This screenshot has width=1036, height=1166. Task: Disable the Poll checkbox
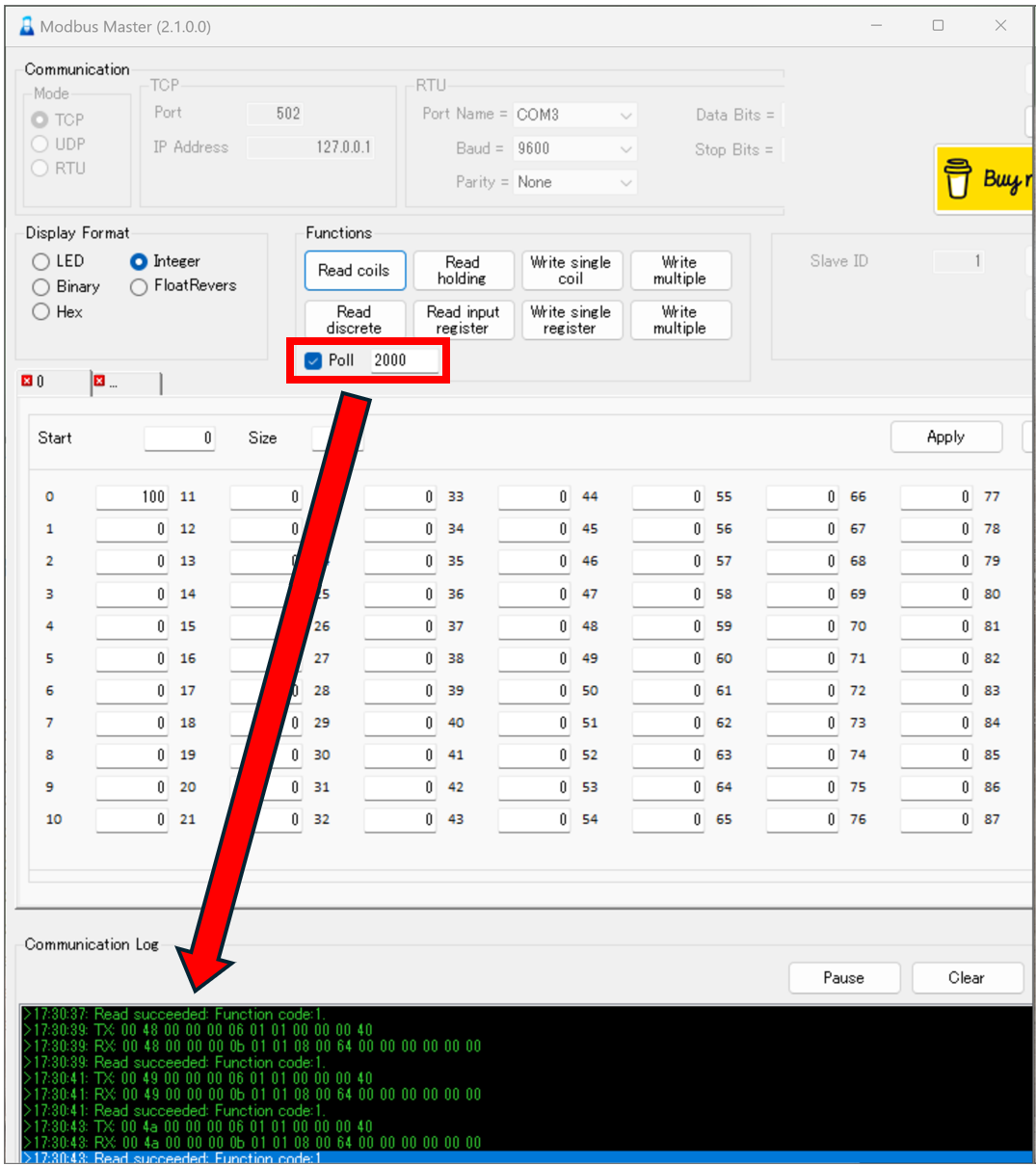coord(312,360)
